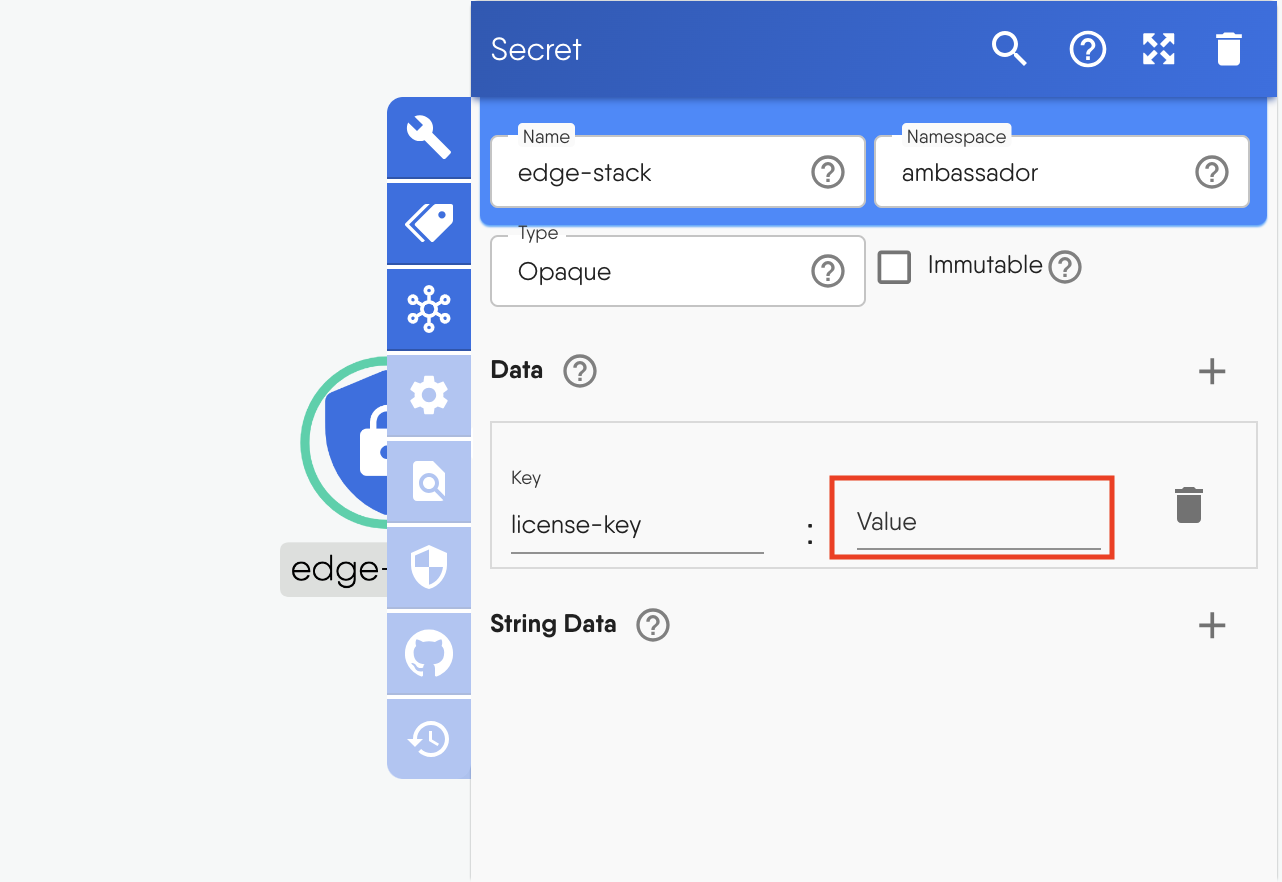The width and height of the screenshot is (1282, 882).
Task: Click the search magnifier icon in Secret header
Action: 1009,49
